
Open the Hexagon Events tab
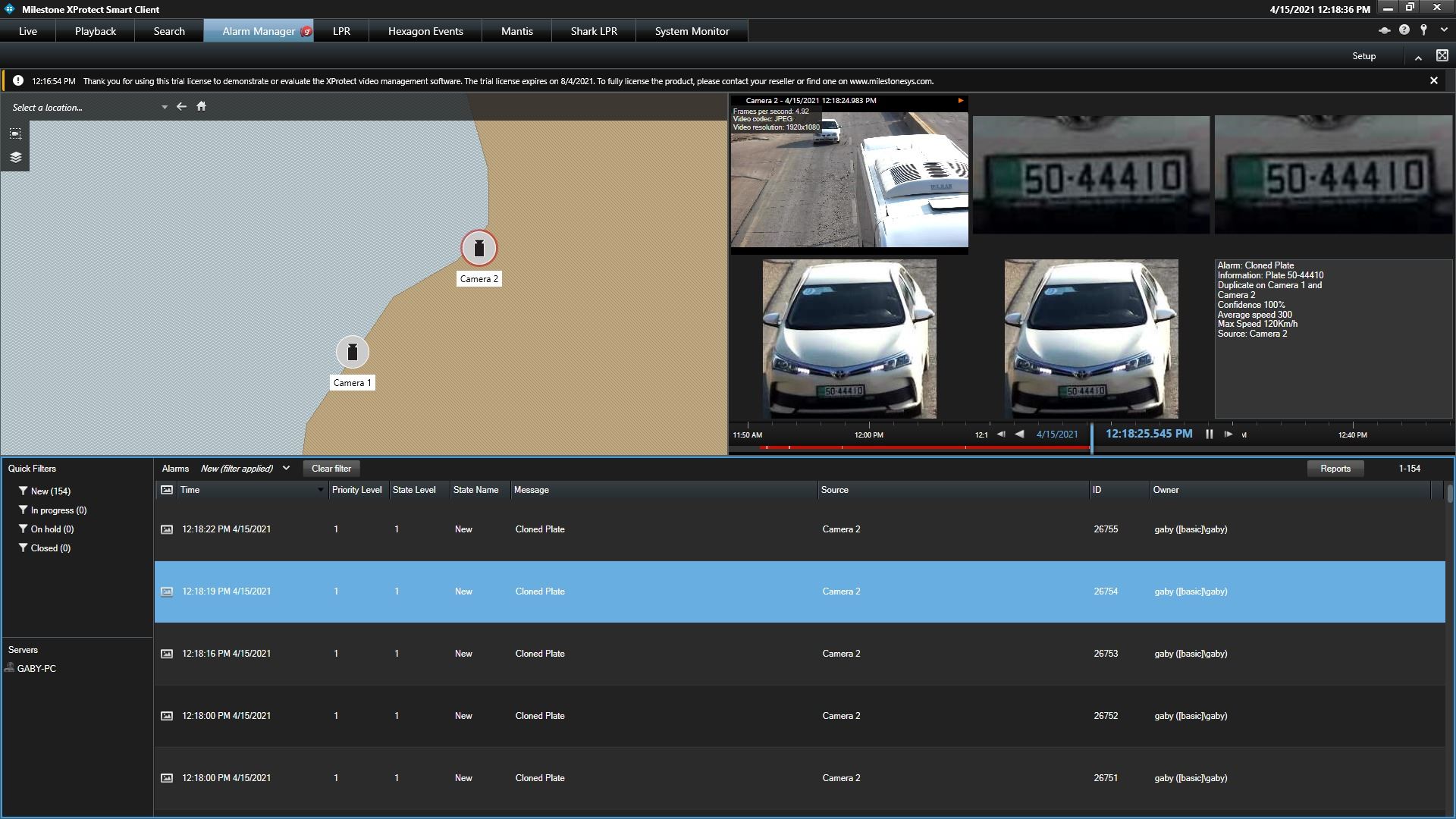click(425, 31)
